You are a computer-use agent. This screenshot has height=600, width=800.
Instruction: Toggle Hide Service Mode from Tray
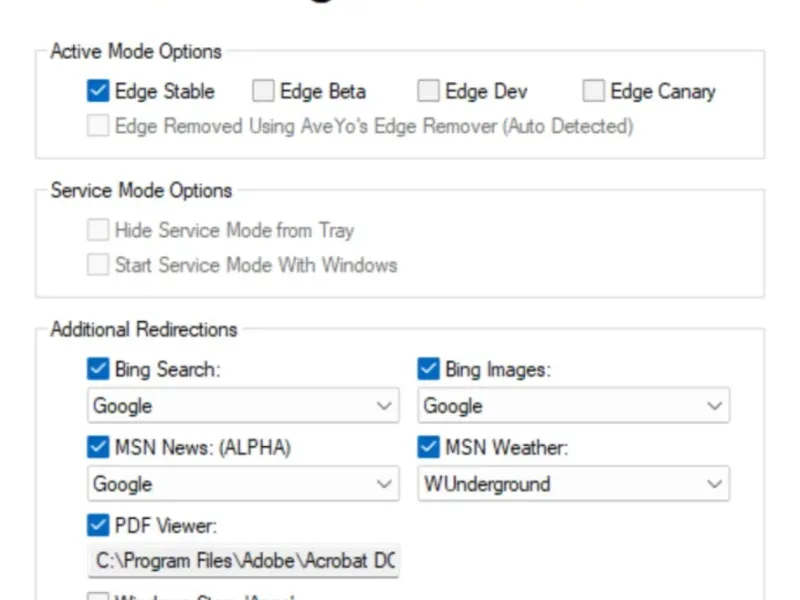click(98, 231)
